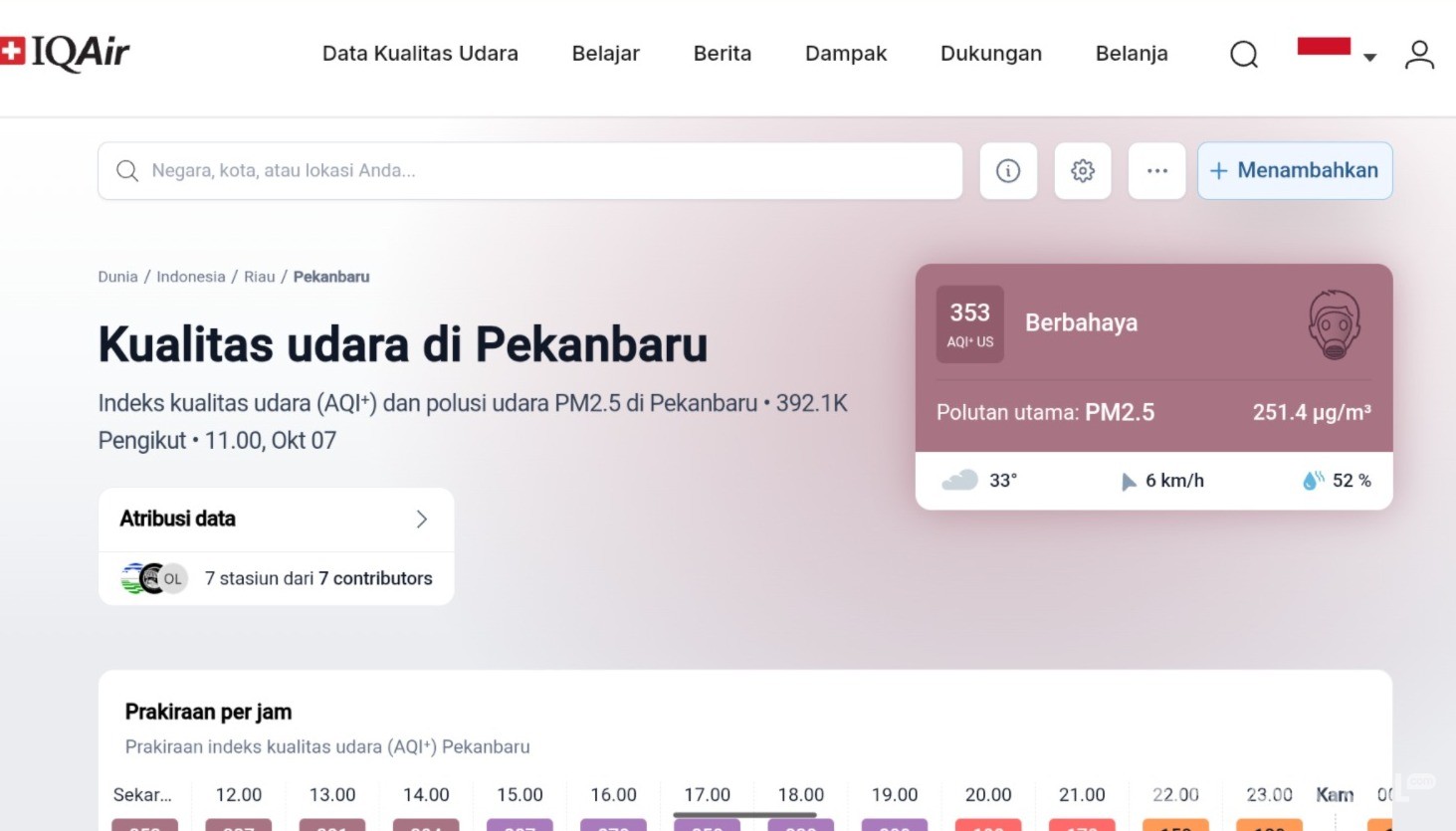The height and width of the screenshot is (831, 1456).
Task: Click the contributor logos in Atribusi data
Action: 154,578
